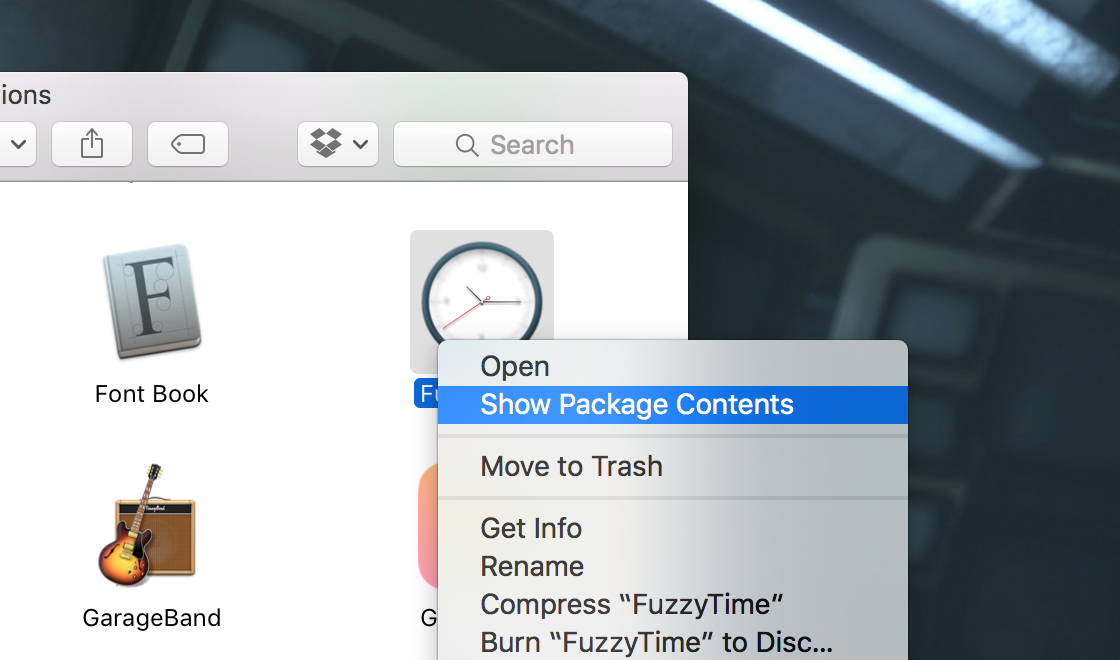Choose Get Info from the context menu
Viewport: 1120px width, 660px height.
coord(531,528)
